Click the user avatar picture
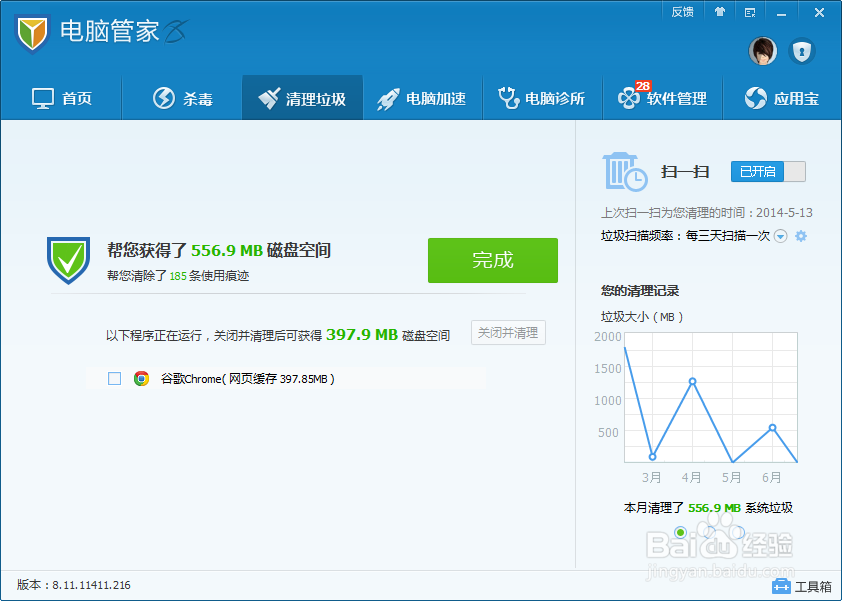842x601 pixels. 763,52
